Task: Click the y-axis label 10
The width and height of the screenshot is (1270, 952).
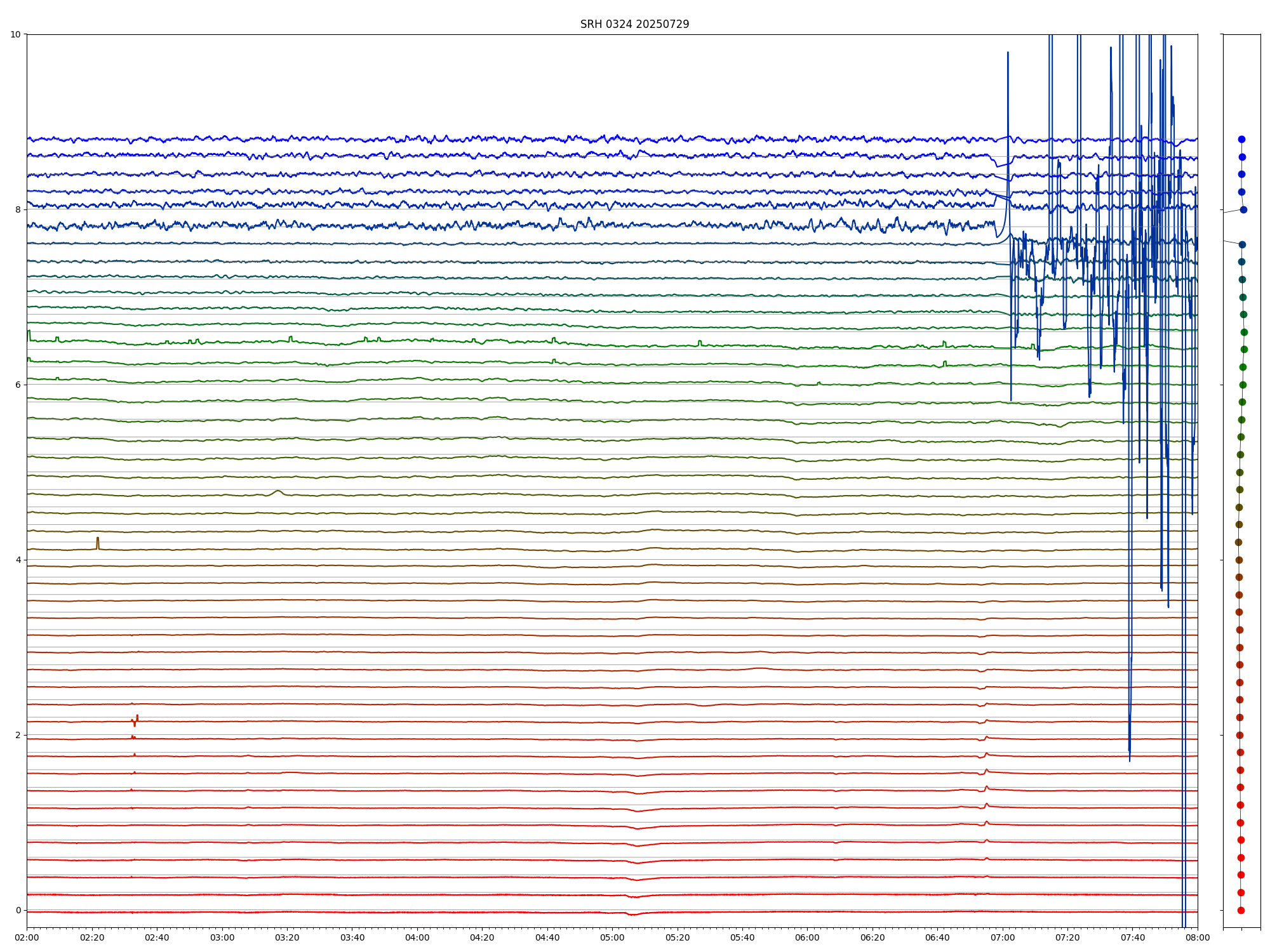Action: pos(15,34)
